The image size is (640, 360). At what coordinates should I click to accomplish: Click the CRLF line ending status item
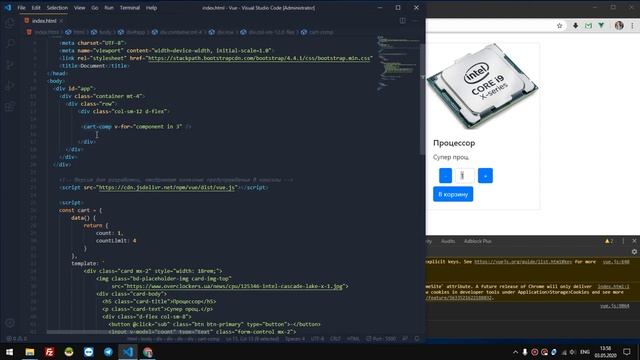coord(335,339)
